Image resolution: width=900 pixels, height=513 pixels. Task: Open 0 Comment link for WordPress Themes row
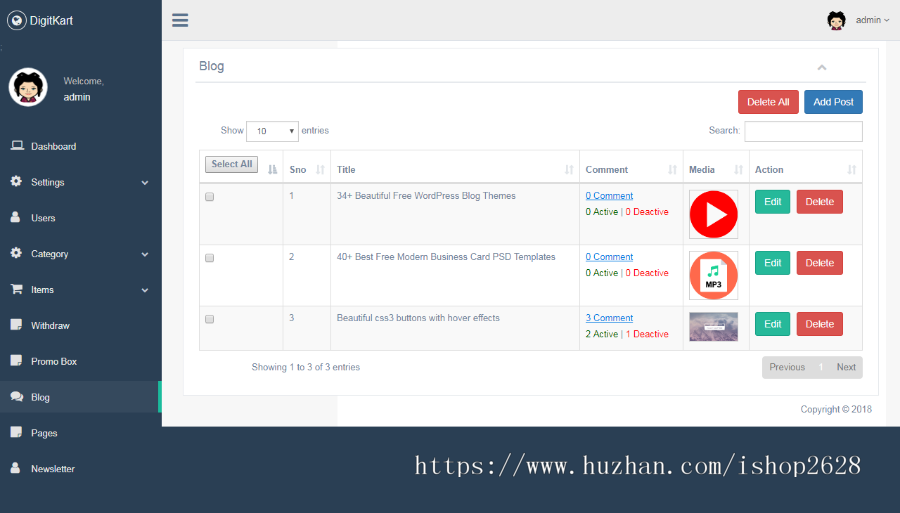pyautogui.click(x=609, y=196)
